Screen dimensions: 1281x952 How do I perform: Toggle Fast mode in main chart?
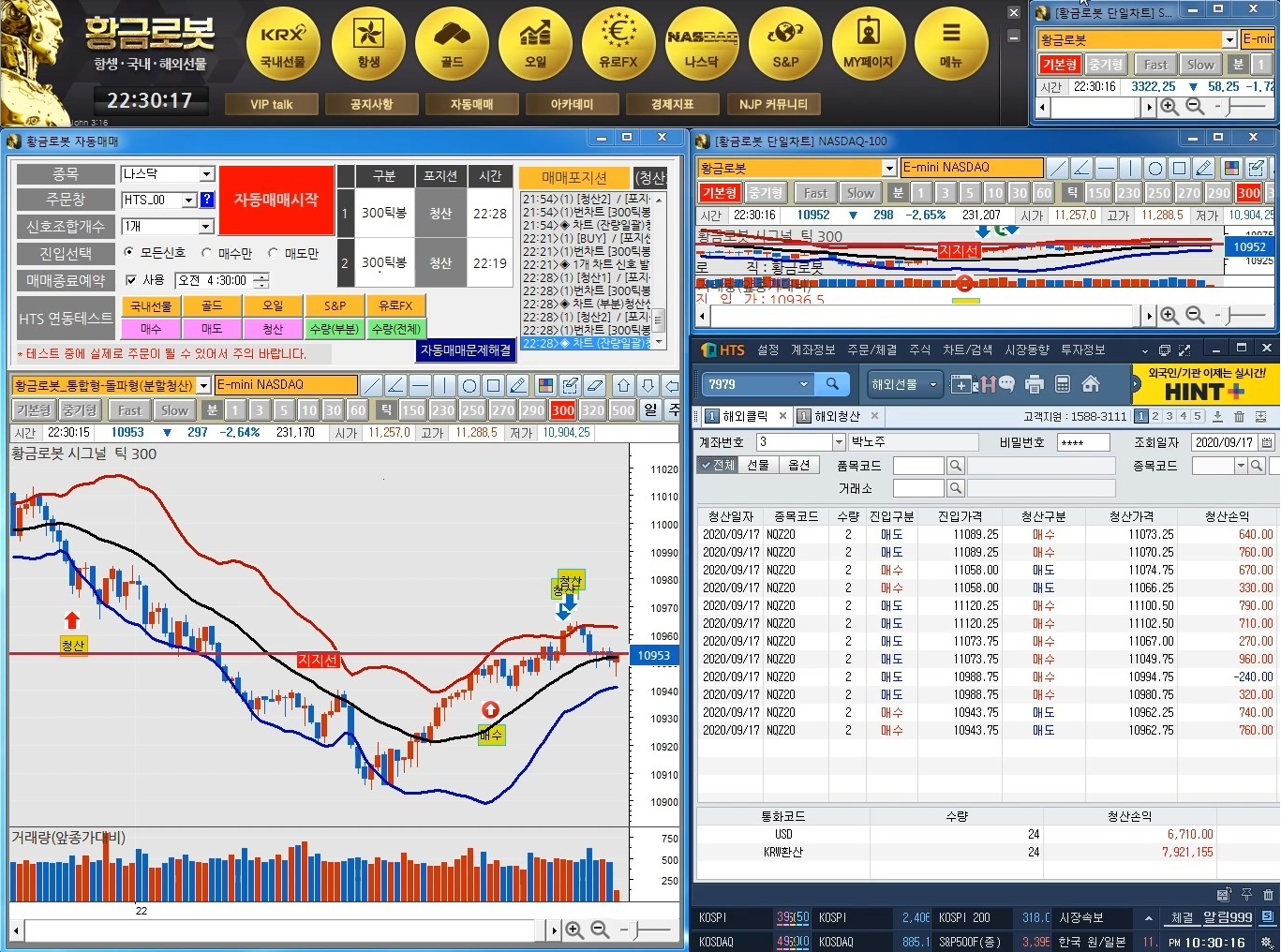pos(129,410)
